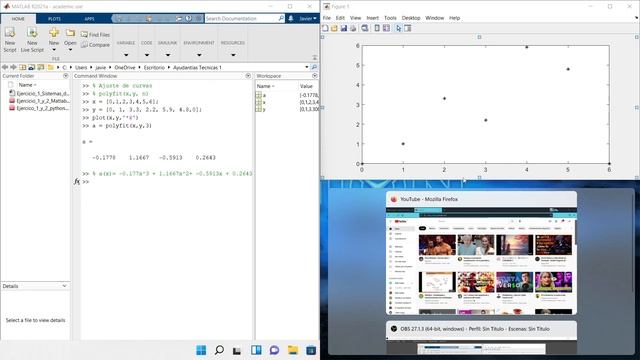The width and height of the screenshot is (640, 360).
Task: Click the fx function browser icon
Action: (77, 182)
